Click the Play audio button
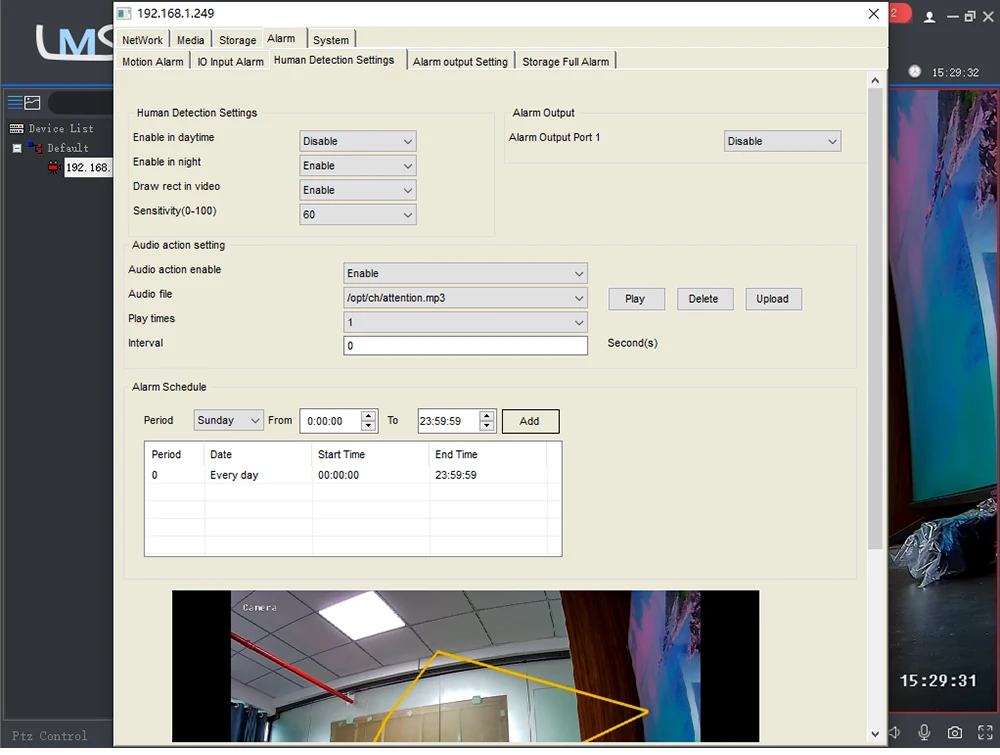The height and width of the screenshot is (755, 1000). point(636,298)
